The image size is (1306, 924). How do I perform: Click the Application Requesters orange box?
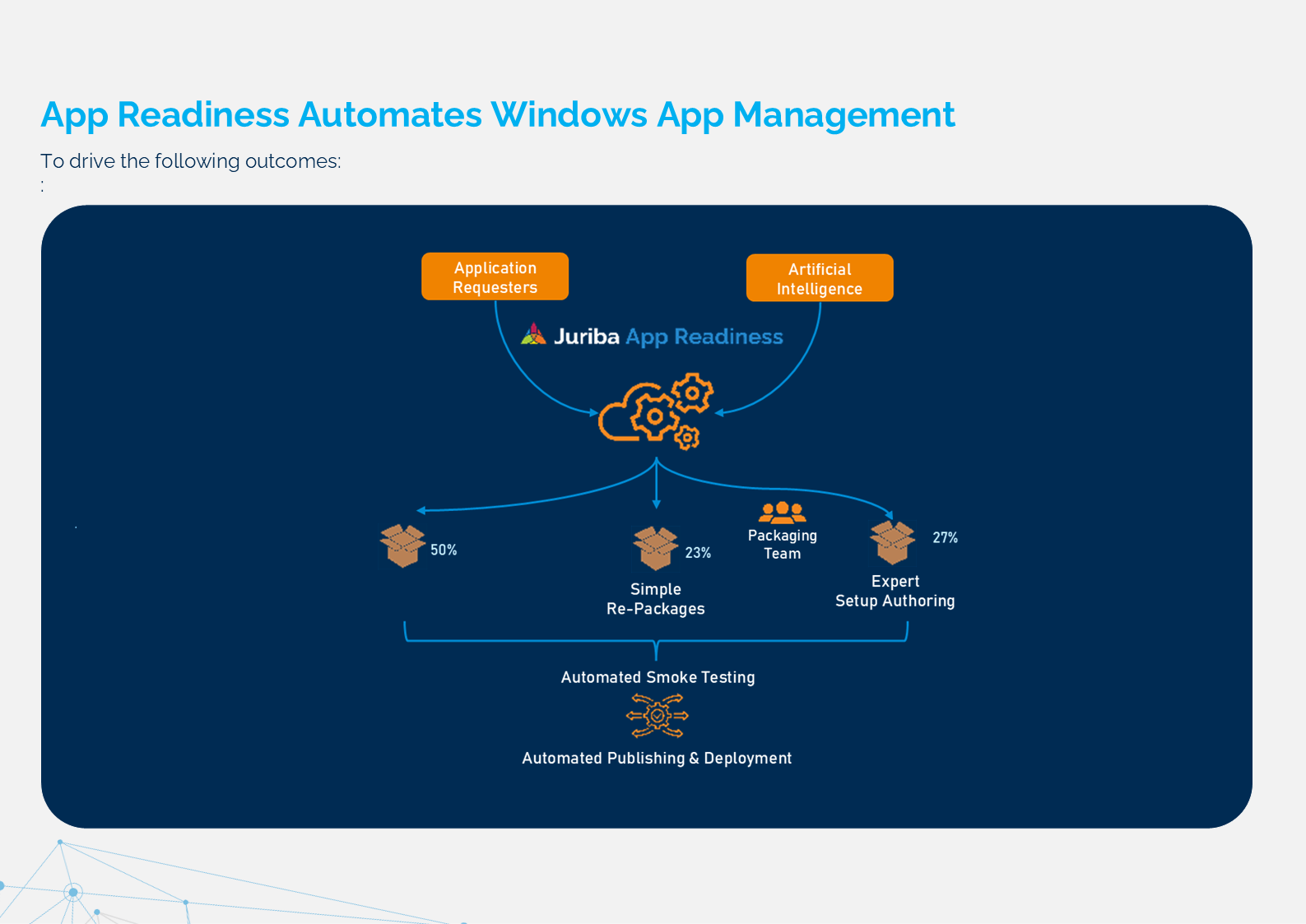pos(495,277)
